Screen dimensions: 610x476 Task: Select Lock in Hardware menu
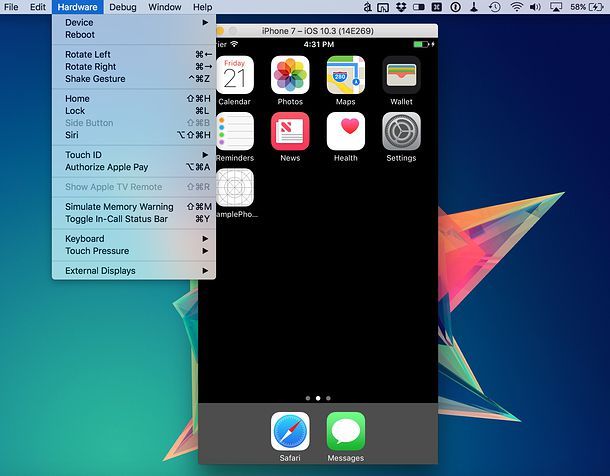134,111
